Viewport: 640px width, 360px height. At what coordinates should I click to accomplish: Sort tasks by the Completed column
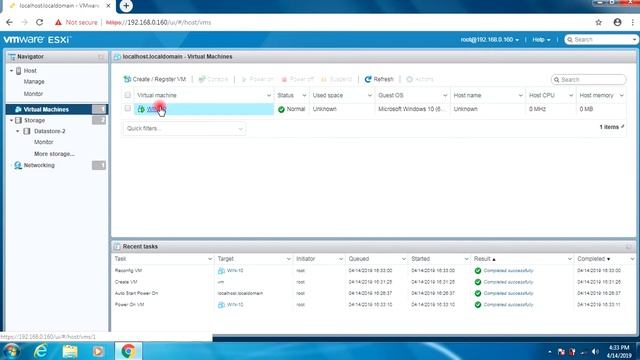[x=591, y=259]
